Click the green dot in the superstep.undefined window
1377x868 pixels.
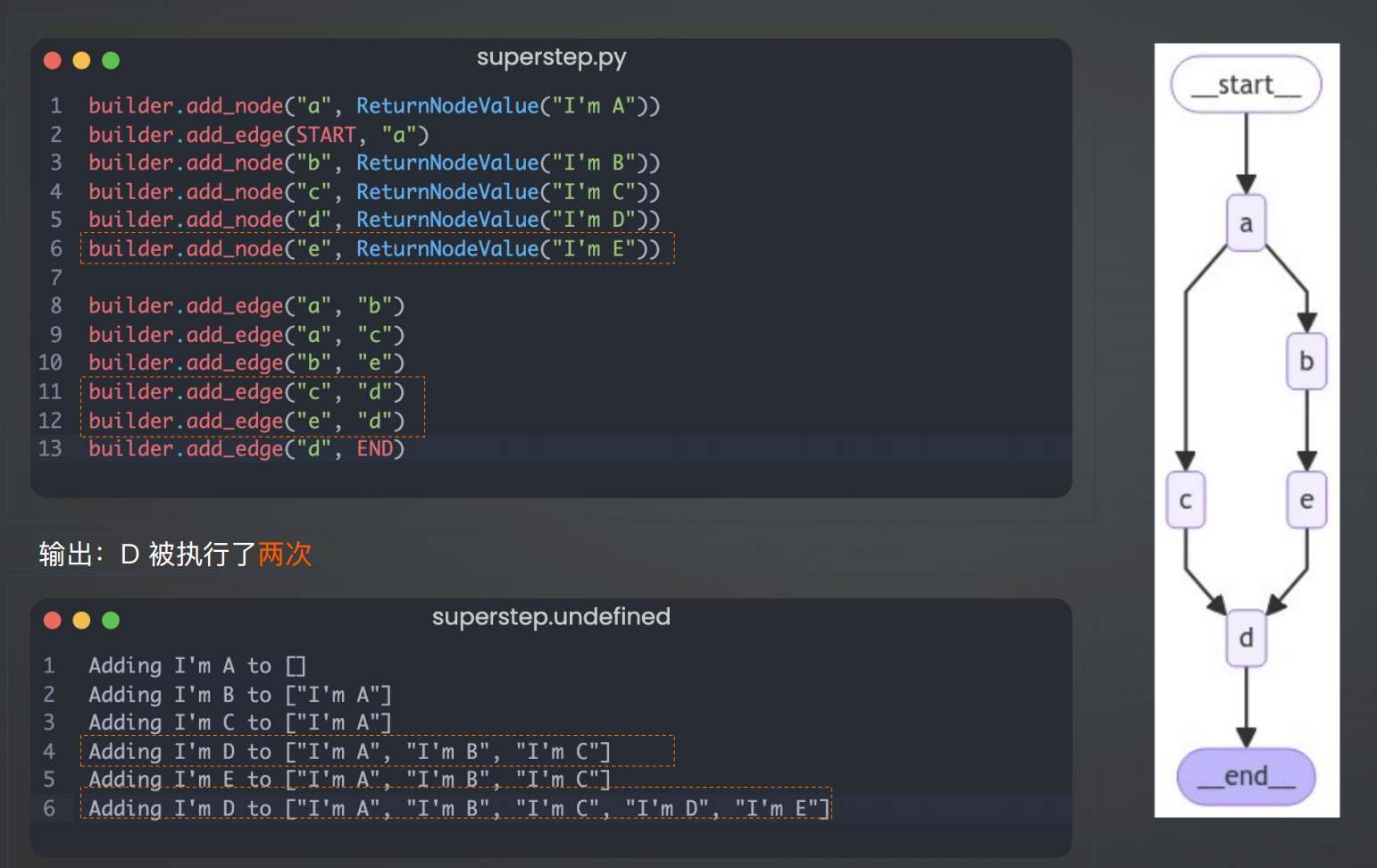pos(111,620)
